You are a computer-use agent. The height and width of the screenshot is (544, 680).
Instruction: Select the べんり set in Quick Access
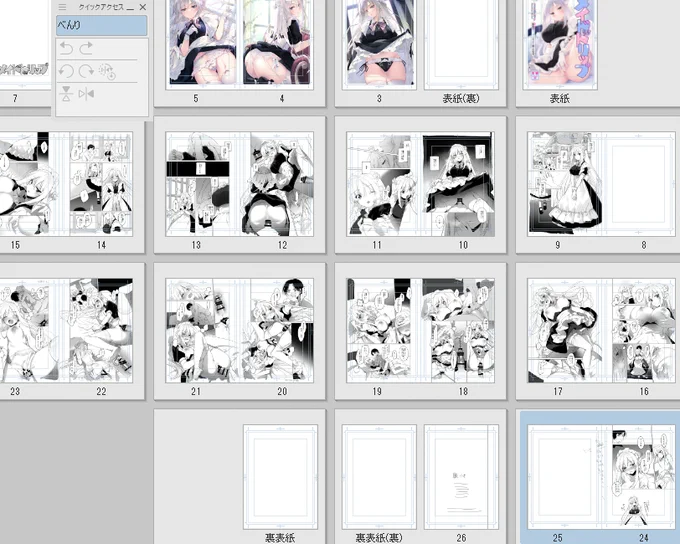101,25
